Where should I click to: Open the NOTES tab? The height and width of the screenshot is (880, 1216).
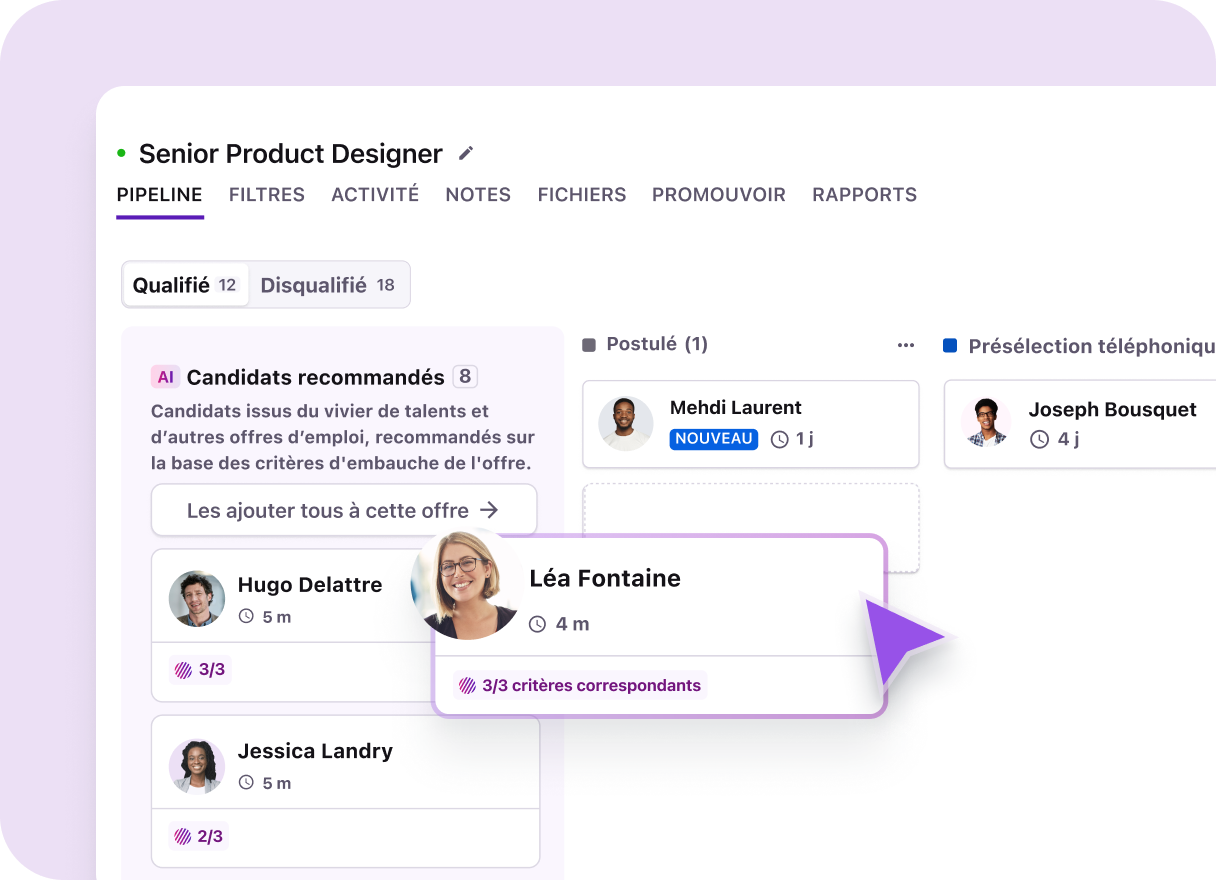478,195
